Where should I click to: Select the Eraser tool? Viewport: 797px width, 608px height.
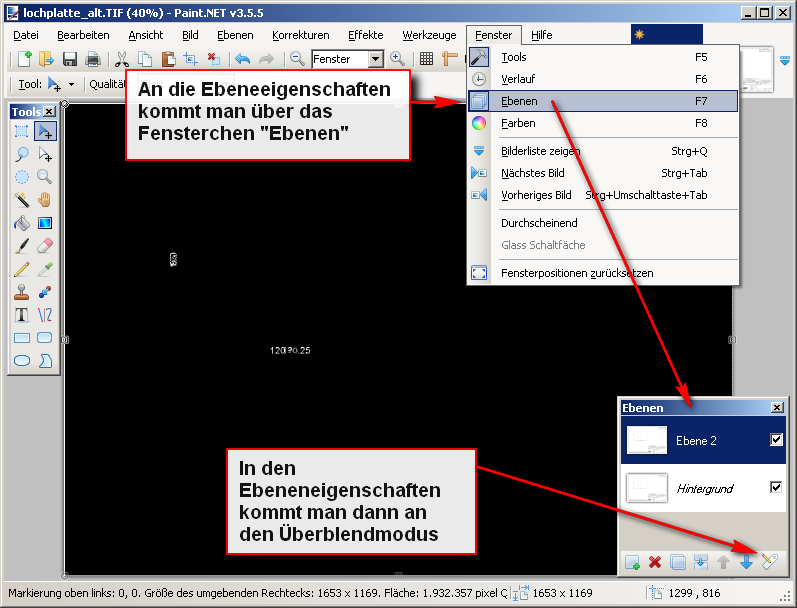pos(45,246)
